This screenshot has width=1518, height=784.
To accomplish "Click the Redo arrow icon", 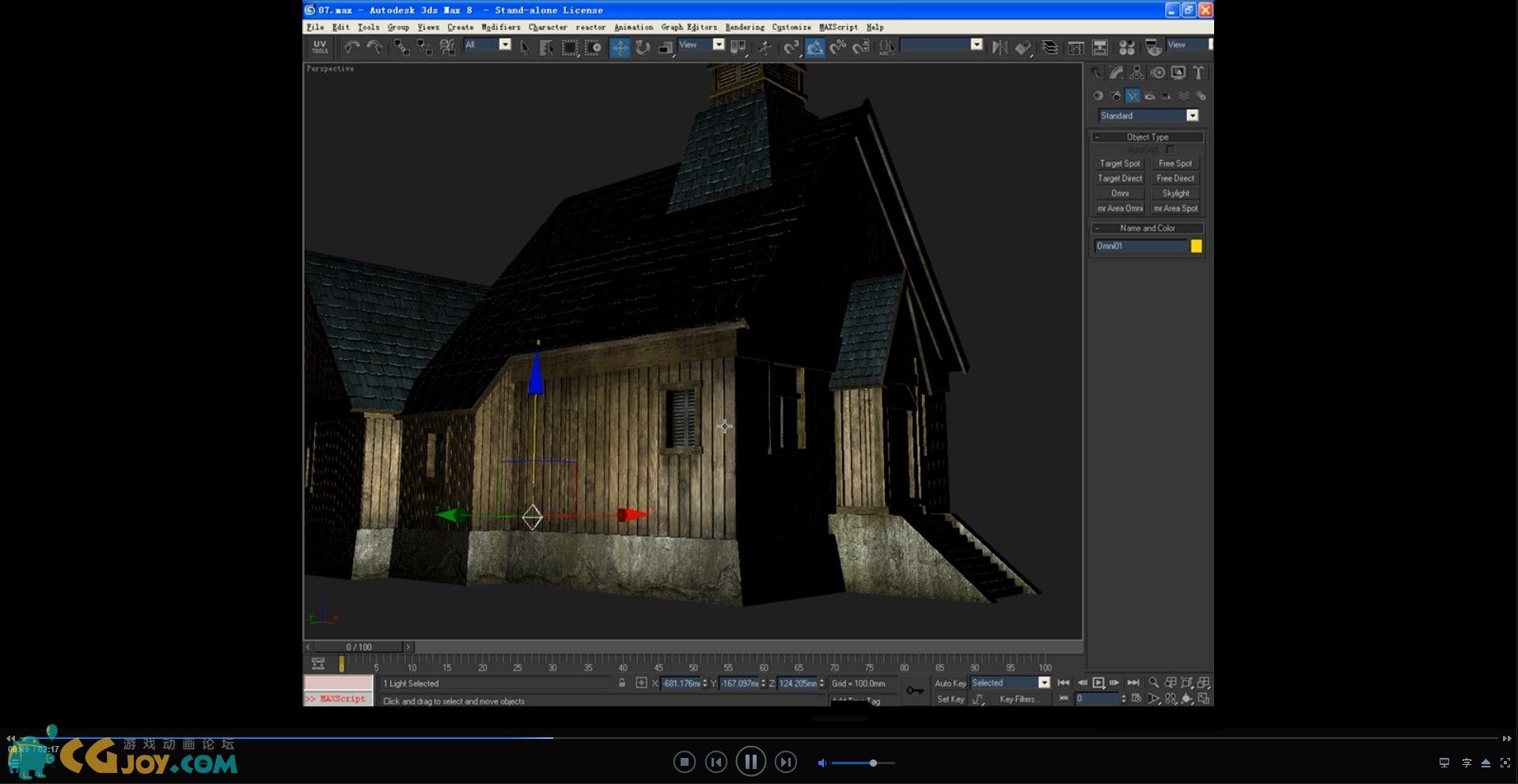I will [x=374, y=47].
